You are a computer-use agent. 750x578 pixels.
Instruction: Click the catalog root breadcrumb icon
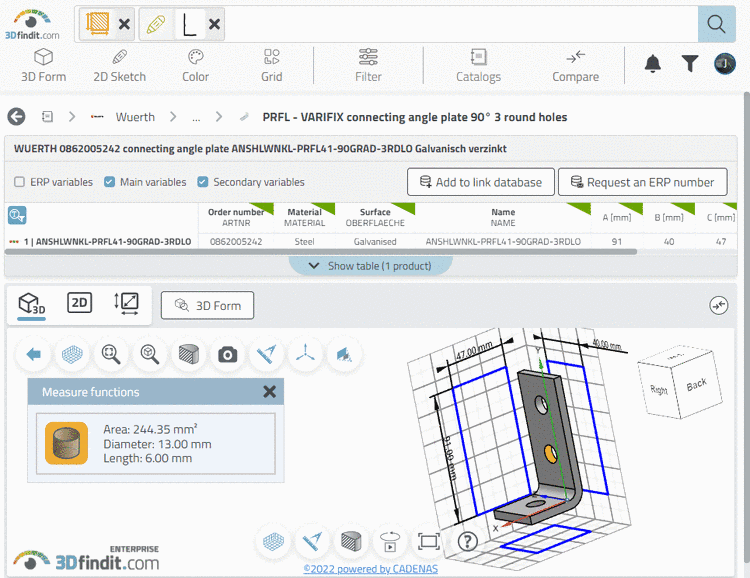[47, 117]
